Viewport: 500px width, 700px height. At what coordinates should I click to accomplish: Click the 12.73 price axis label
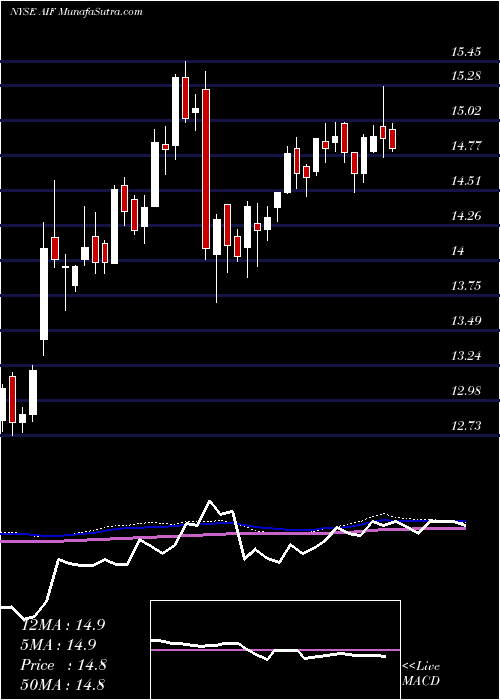click(x=466, y=425)
